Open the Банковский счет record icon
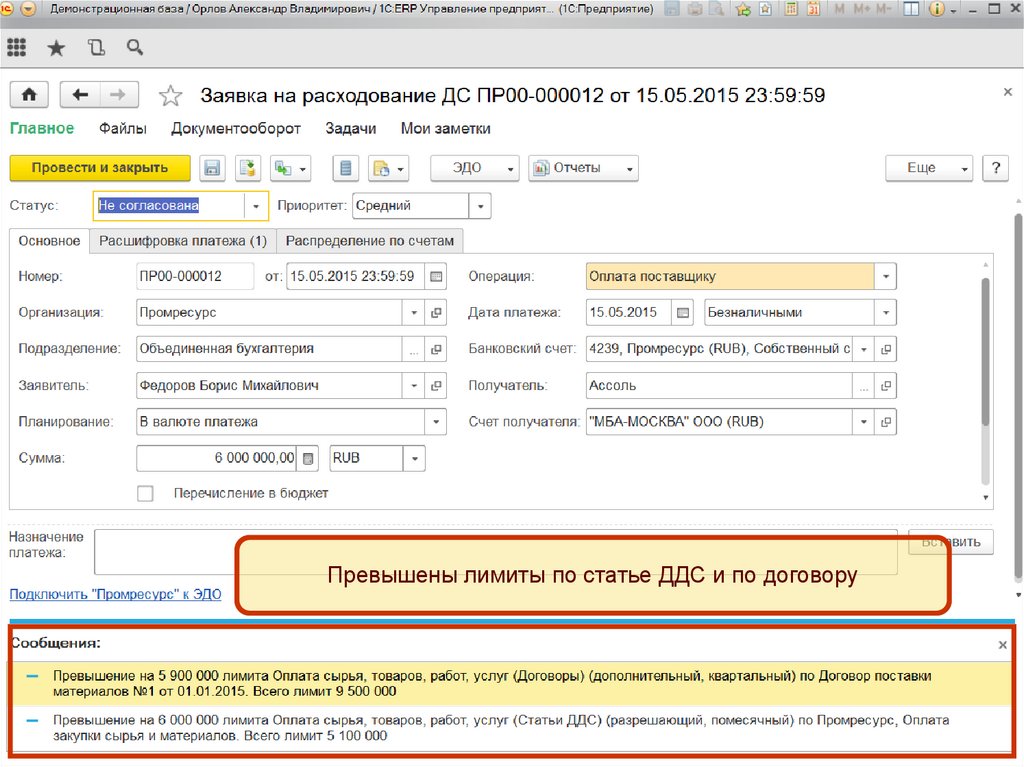 (886, 350)
